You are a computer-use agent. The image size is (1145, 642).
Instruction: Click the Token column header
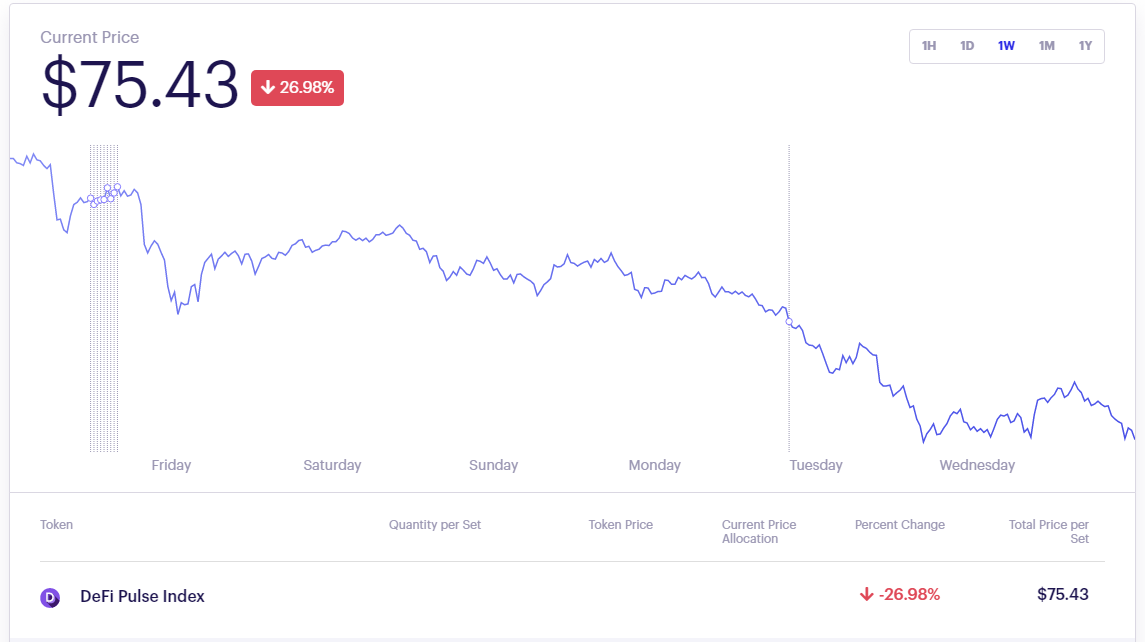click(x=56, y=525)
